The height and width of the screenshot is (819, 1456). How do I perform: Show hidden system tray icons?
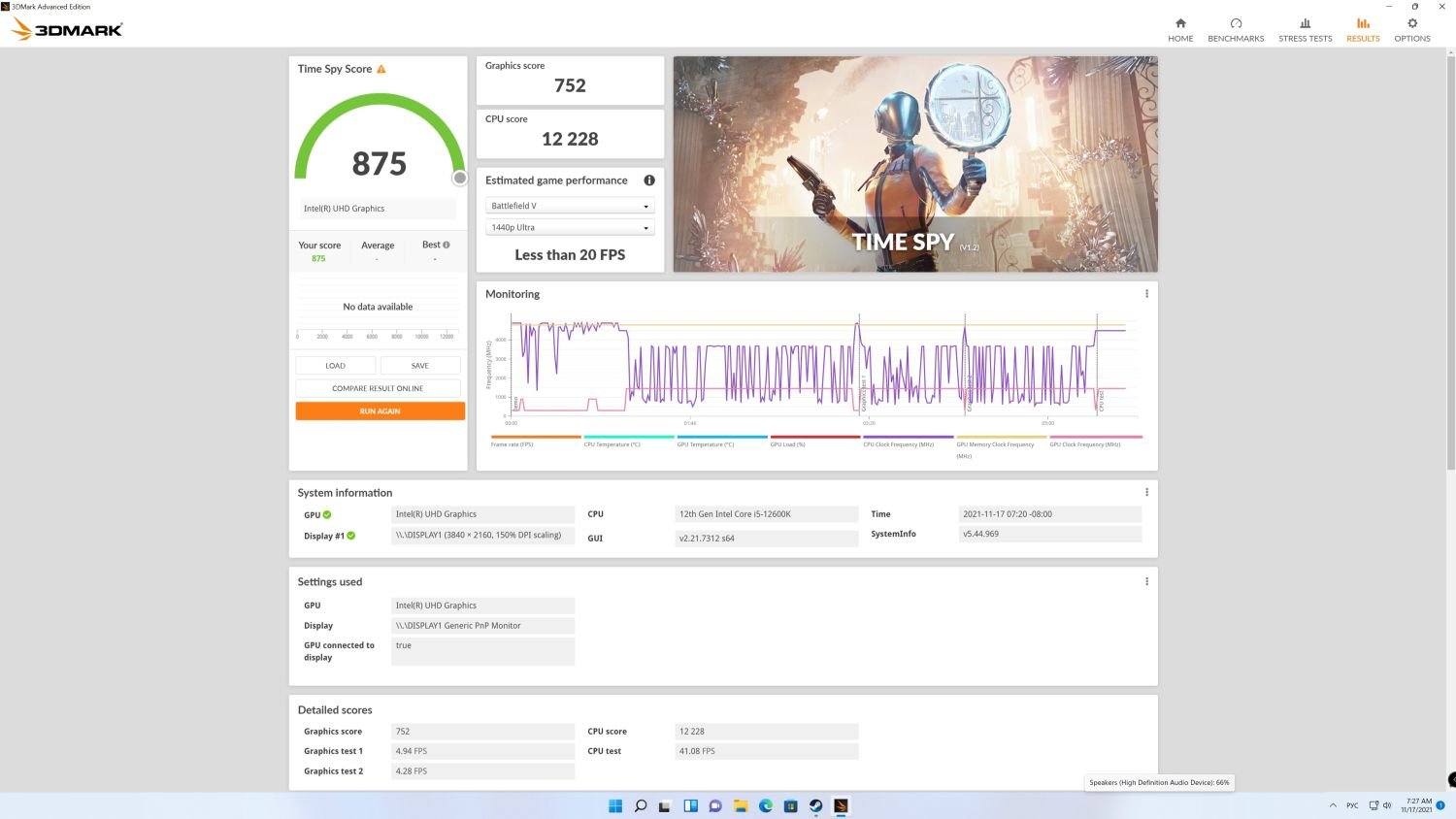click(x=1333, y=805)
